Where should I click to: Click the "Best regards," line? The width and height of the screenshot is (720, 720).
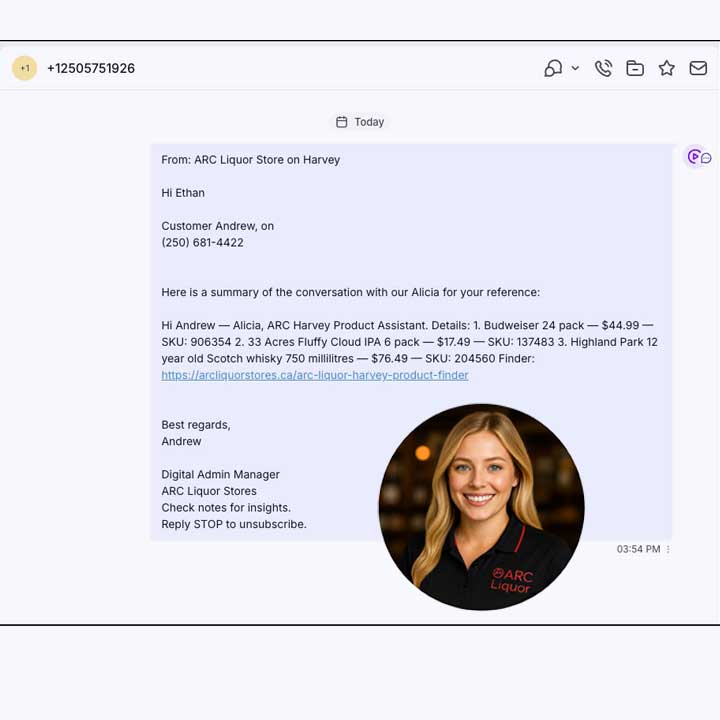pos(196,425)
